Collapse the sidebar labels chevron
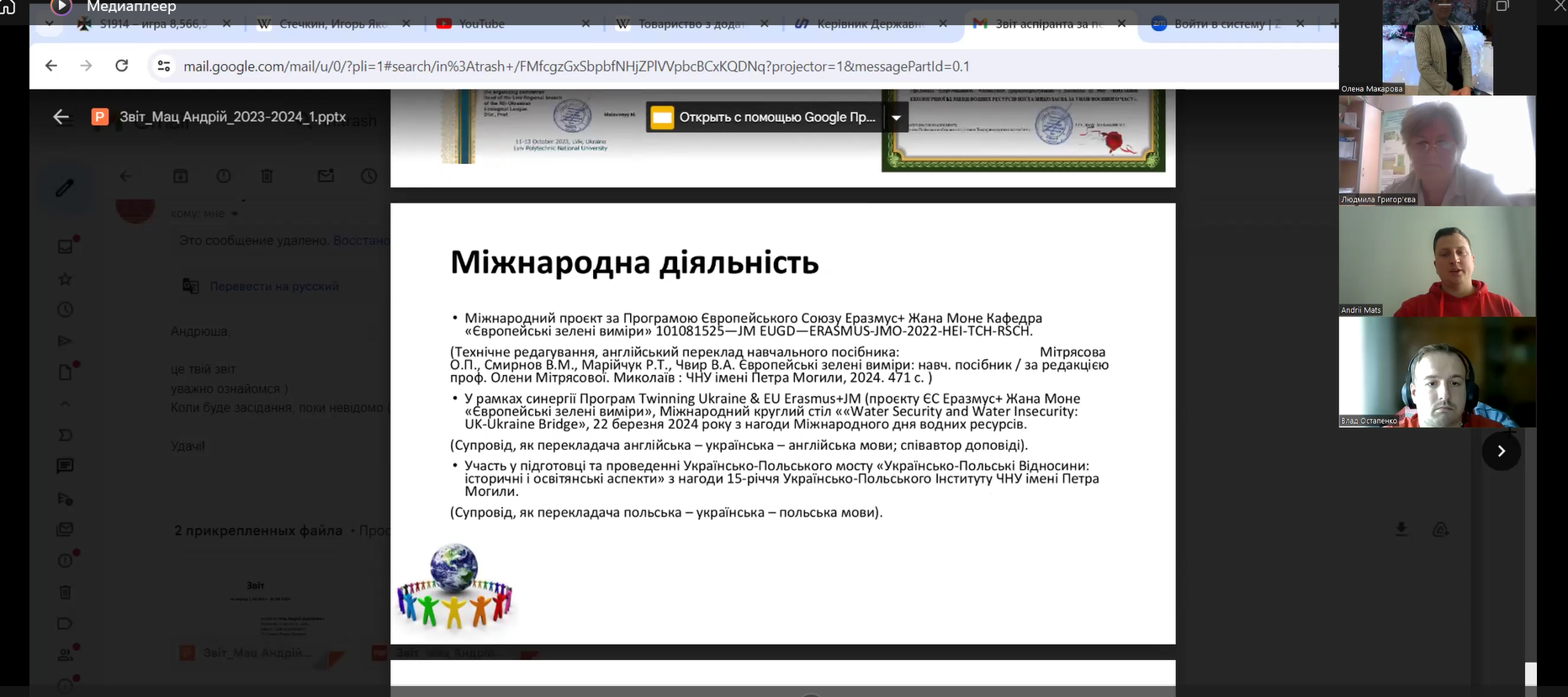 [66, 404]
